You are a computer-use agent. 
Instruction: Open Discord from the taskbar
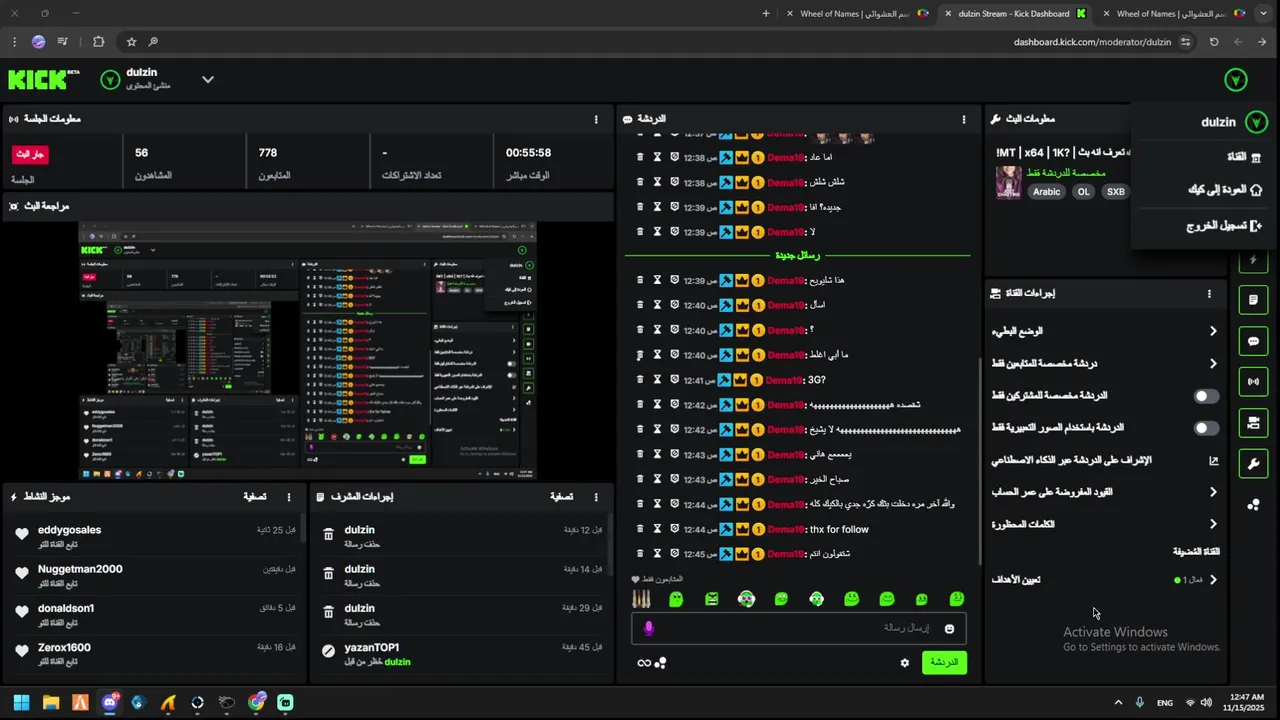[110, 702]
